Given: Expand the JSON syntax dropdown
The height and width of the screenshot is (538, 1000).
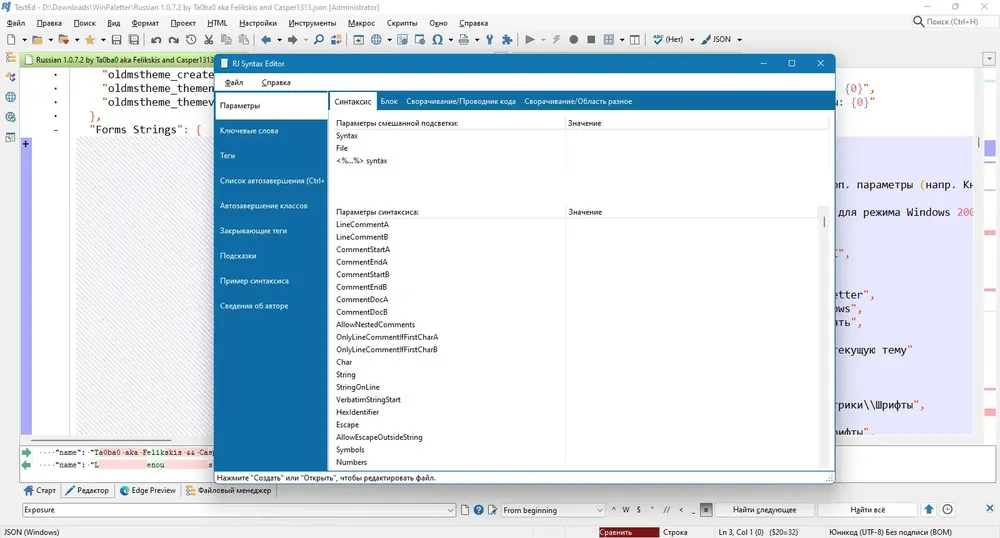Looking at the screenshot, I should 740,40.
